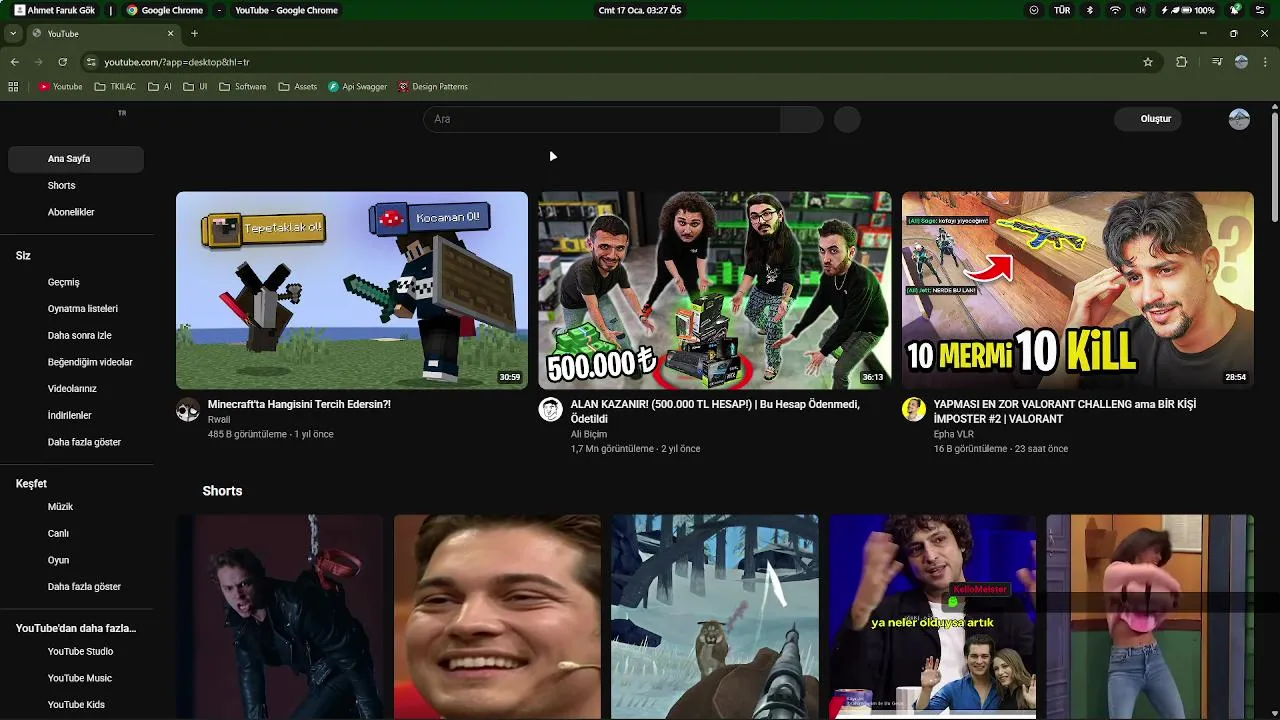This screenshot has width=1280, height=720.
Task: Open YouTube Kids link
Action: (x=76, y=705)
